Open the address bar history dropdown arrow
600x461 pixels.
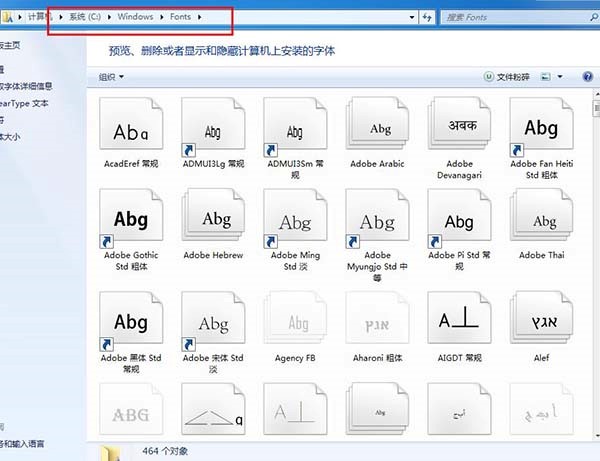pos(406,17)
